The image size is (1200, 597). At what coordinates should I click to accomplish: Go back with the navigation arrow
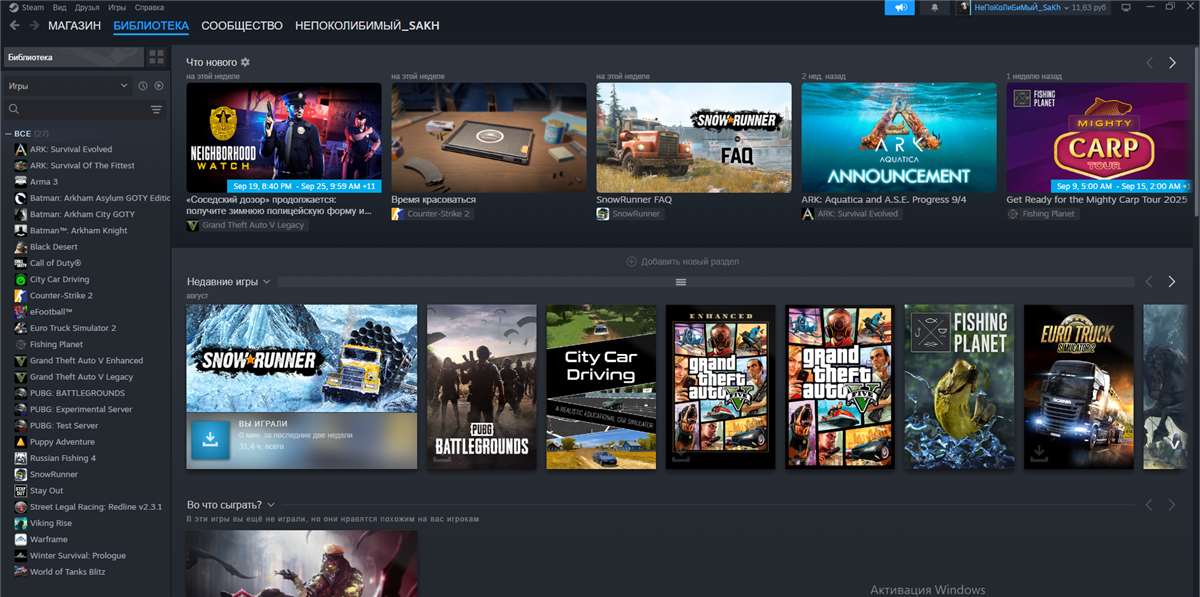[x=14, y=26]
